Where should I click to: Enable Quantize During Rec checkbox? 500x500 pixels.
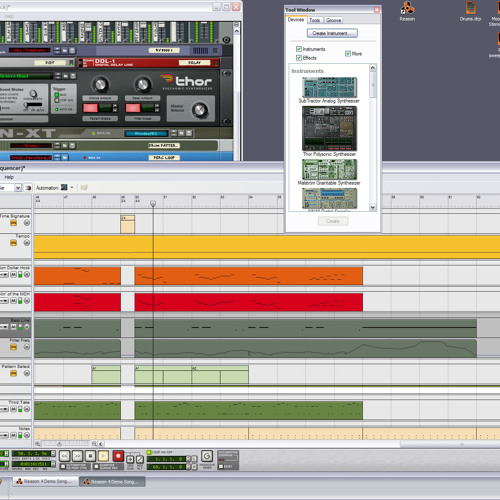(96, 466)
